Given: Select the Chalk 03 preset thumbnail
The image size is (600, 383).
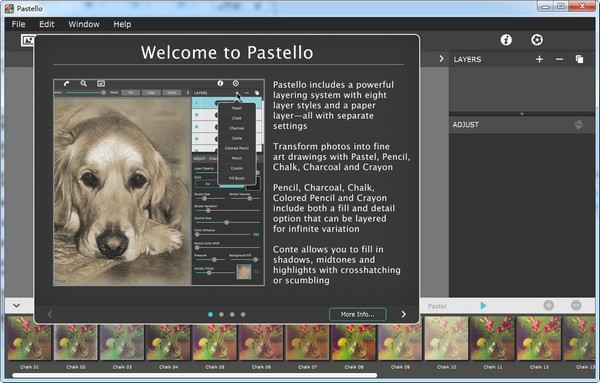Looking at the screenshot, I should 122,342.
